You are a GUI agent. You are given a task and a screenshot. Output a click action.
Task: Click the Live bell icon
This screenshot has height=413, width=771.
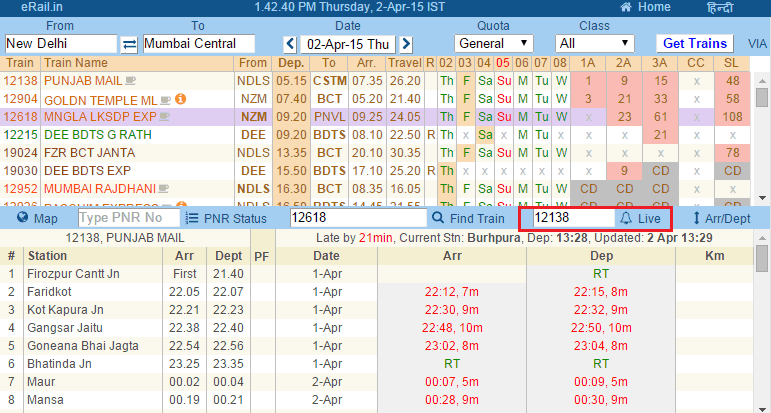pyautogui.click(x=625, y=218)
